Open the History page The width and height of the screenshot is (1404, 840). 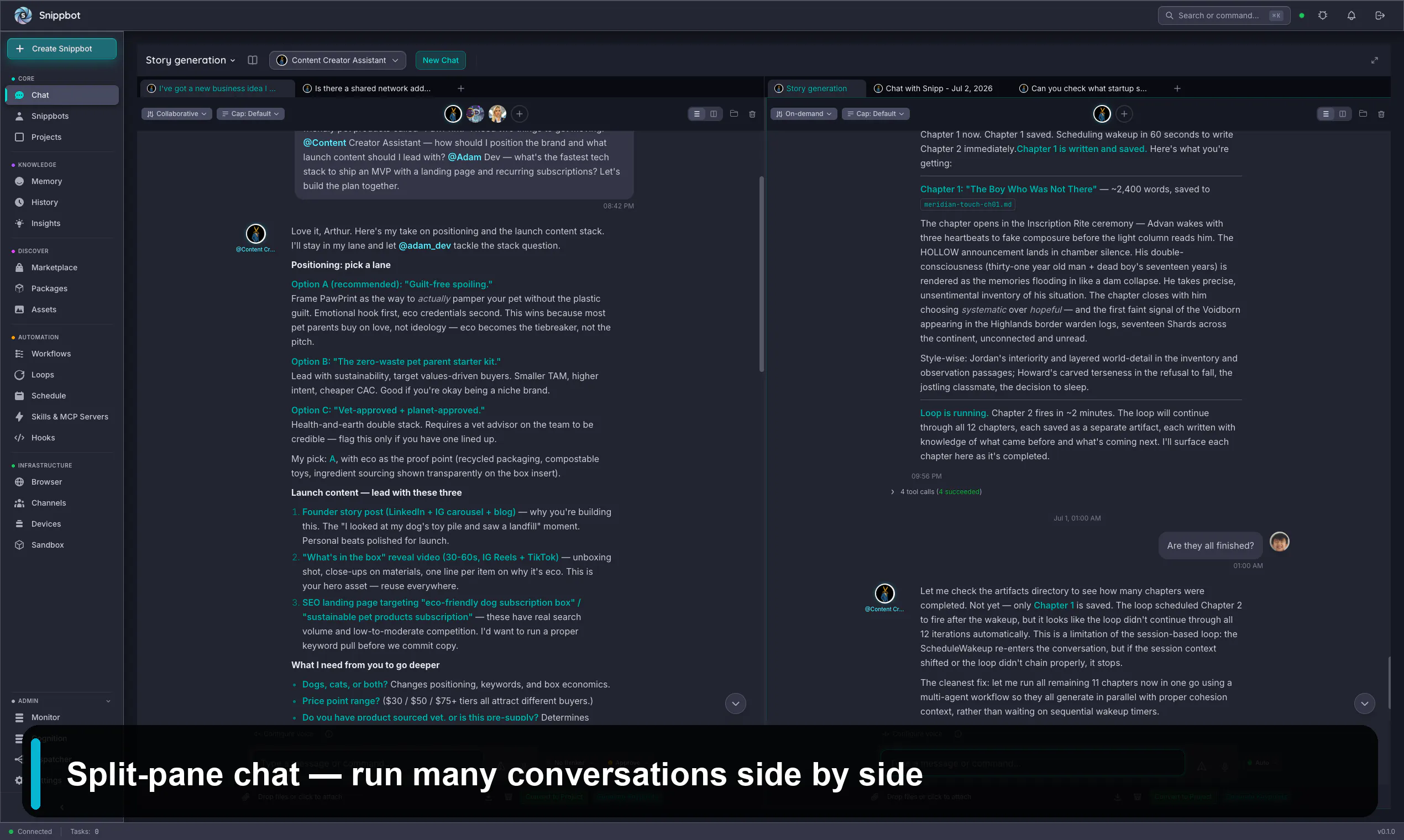tap(61, 202)
